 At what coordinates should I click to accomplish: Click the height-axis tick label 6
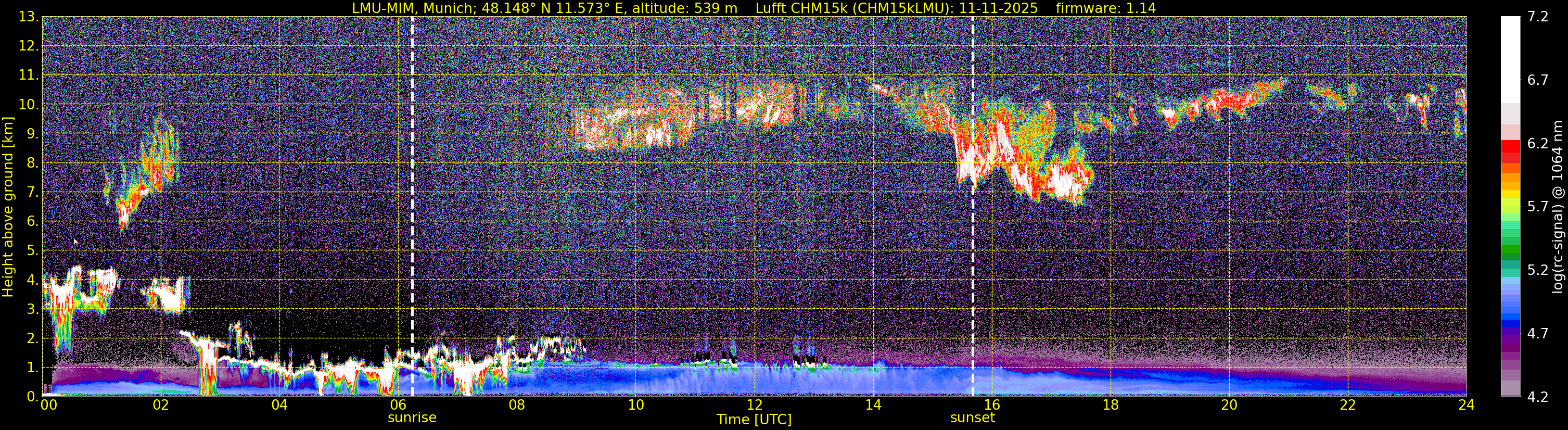[x=32, y=222]
